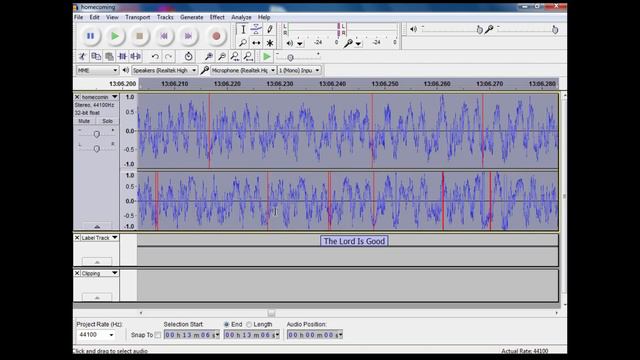Click the Audio Position time field

click(315, 335)
